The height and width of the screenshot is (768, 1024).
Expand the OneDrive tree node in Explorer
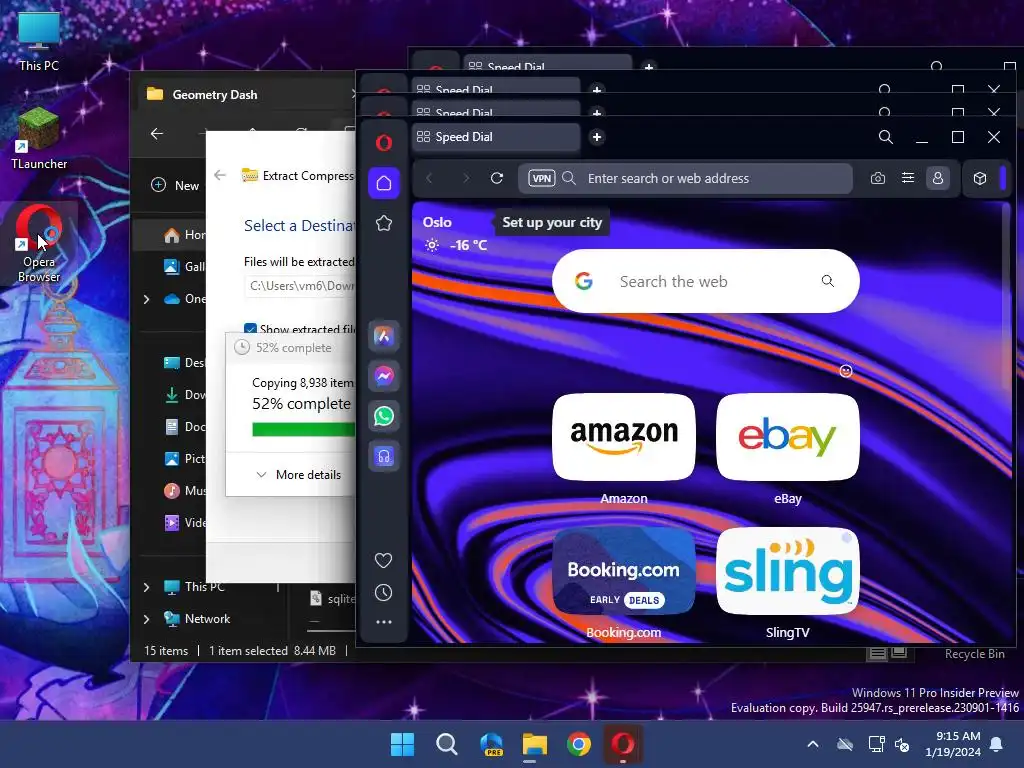[x=146, y=299]
